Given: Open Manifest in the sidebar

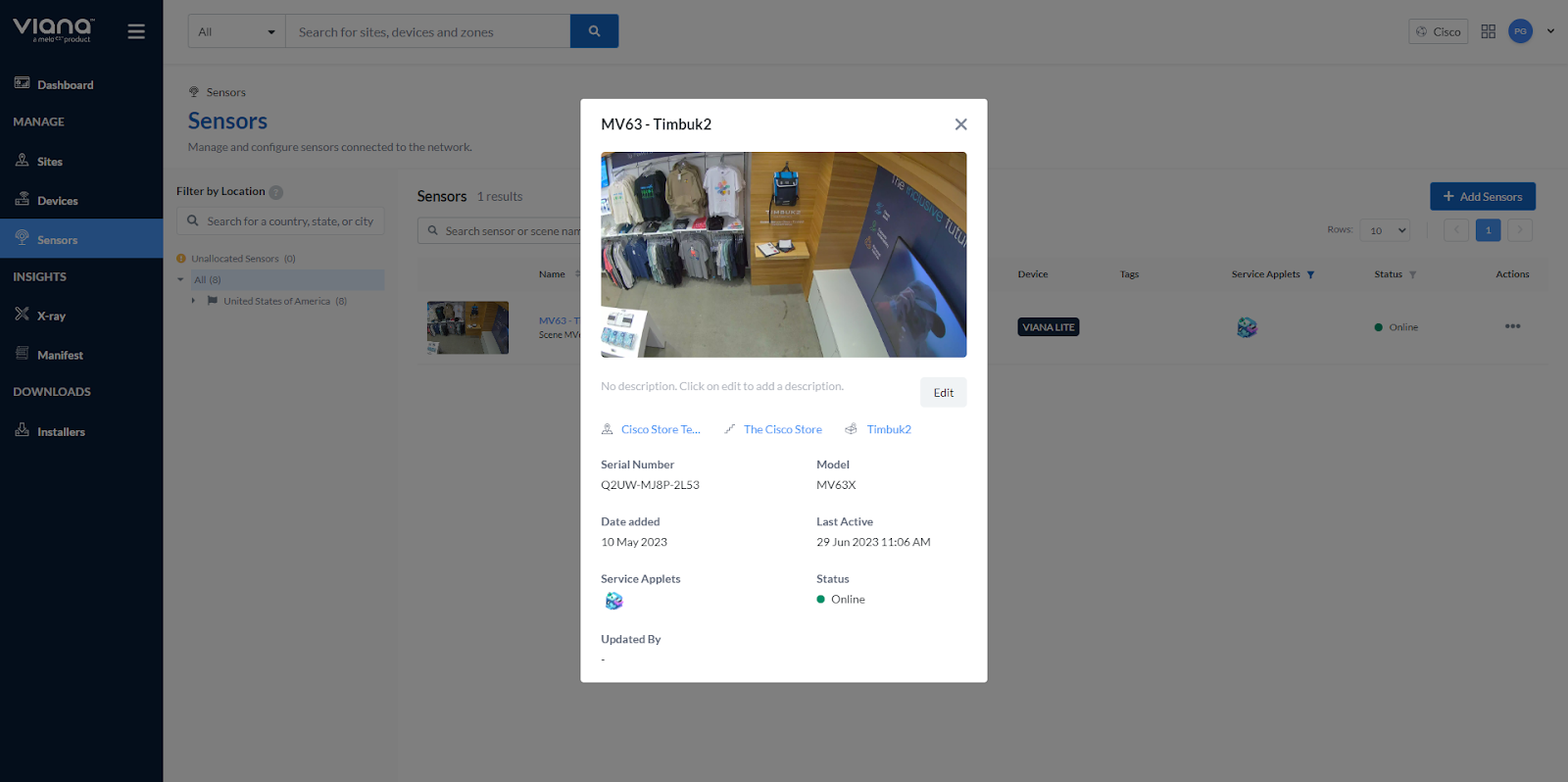Looking at the screenshot, I should click(60, 355).
